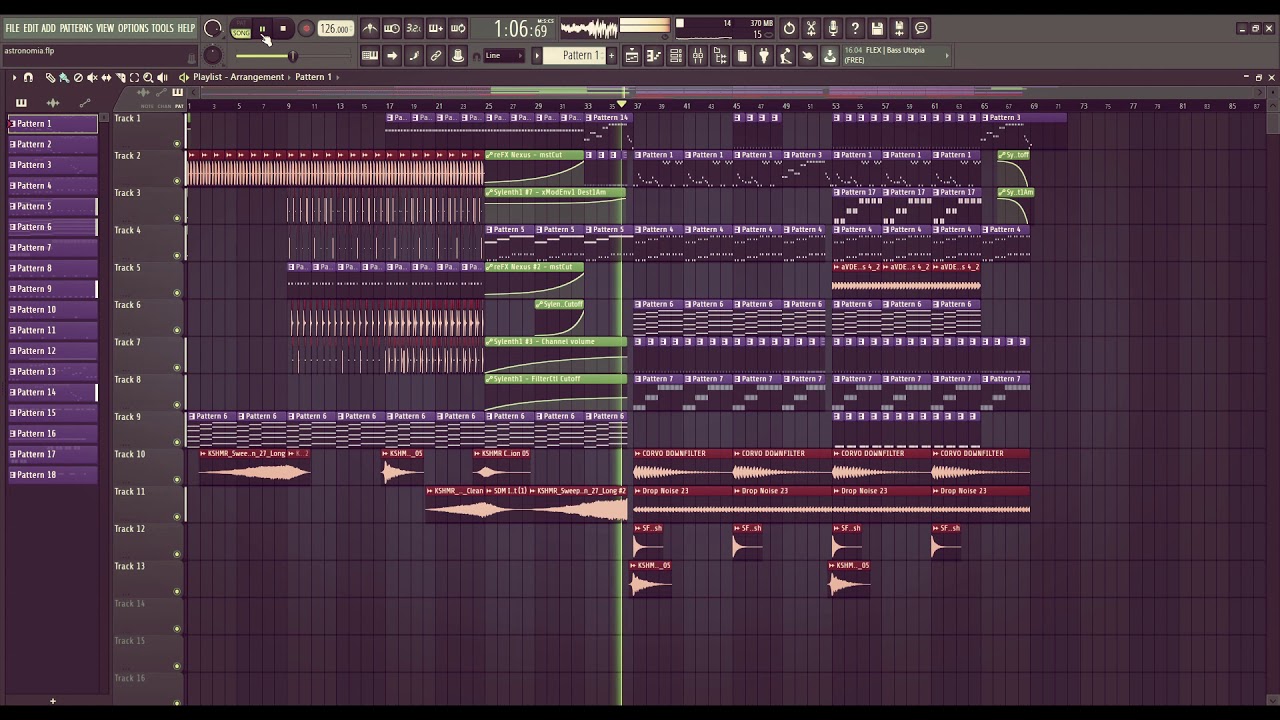This screenshot has height=720, width=1280.
Task: Open the PATTERNS menu
Action: point(76,28)
